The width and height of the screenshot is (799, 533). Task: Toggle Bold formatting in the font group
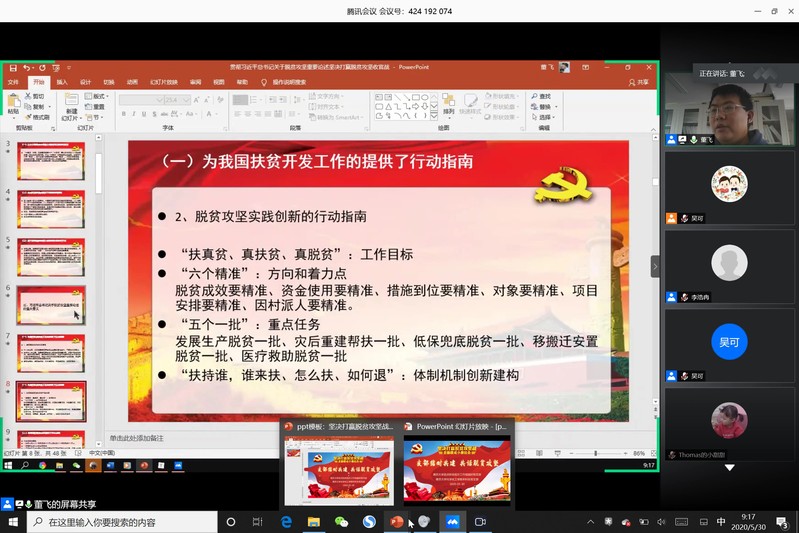(123, 114)
